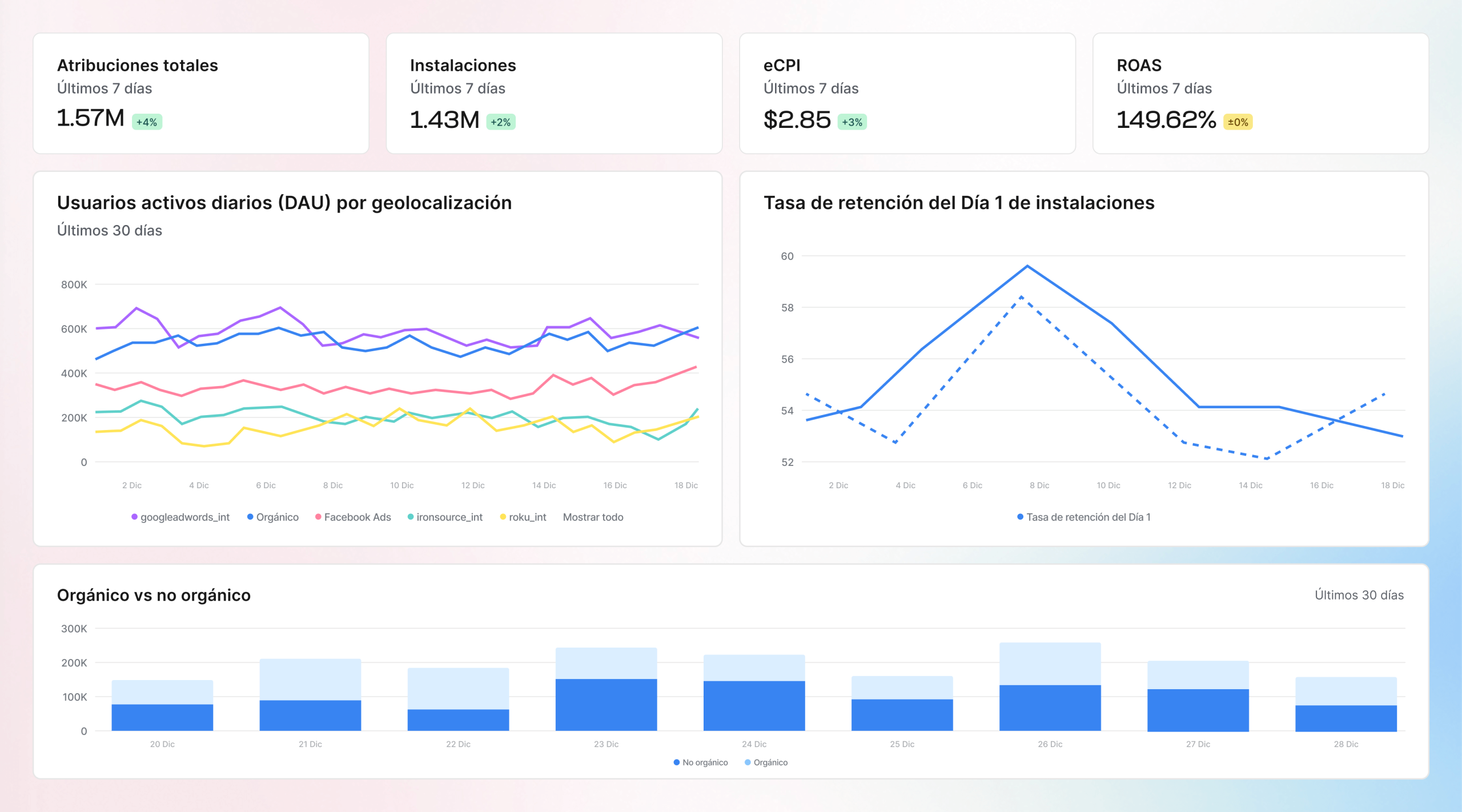Click the +4% badge on Atribuciones totales
Screen dimensions: 1462x812
click(x=147, y=122)
